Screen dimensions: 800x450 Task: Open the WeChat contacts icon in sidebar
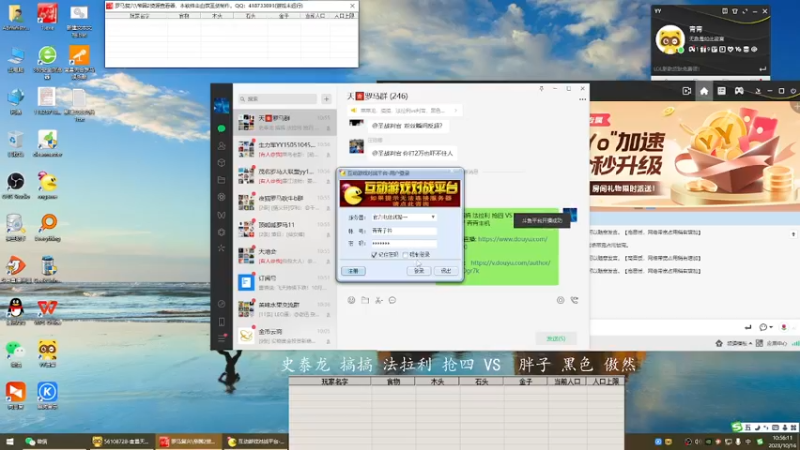click(221, 146)
